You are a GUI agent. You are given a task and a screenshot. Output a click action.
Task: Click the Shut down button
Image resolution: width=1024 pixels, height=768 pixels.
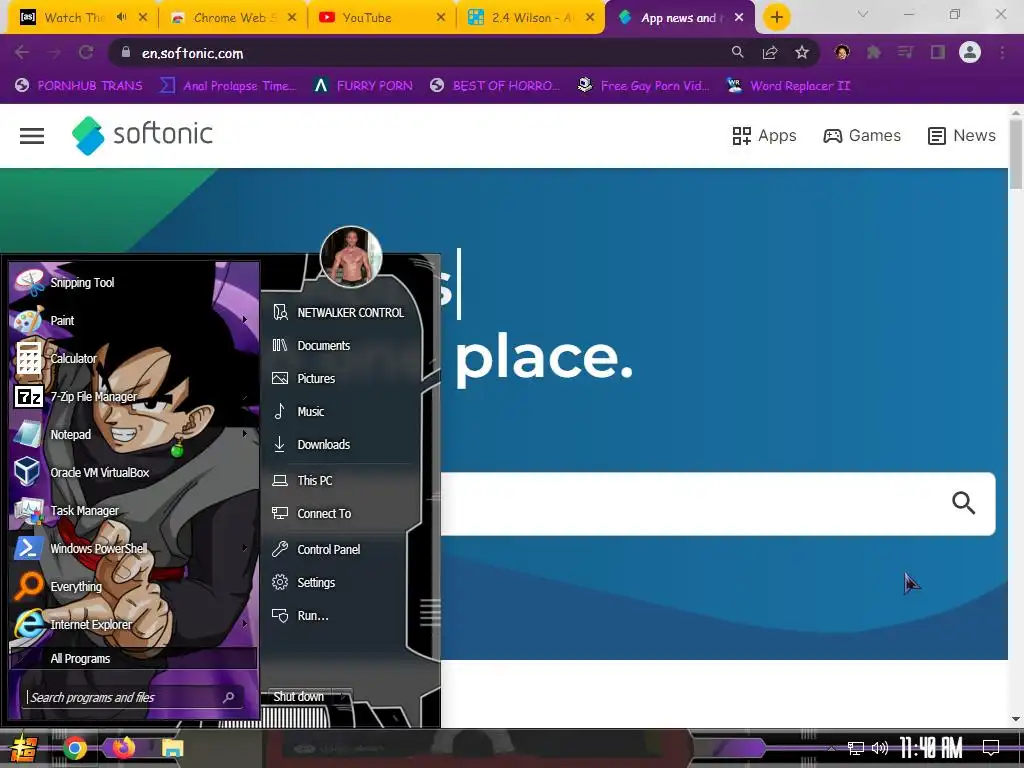(299, 697)
